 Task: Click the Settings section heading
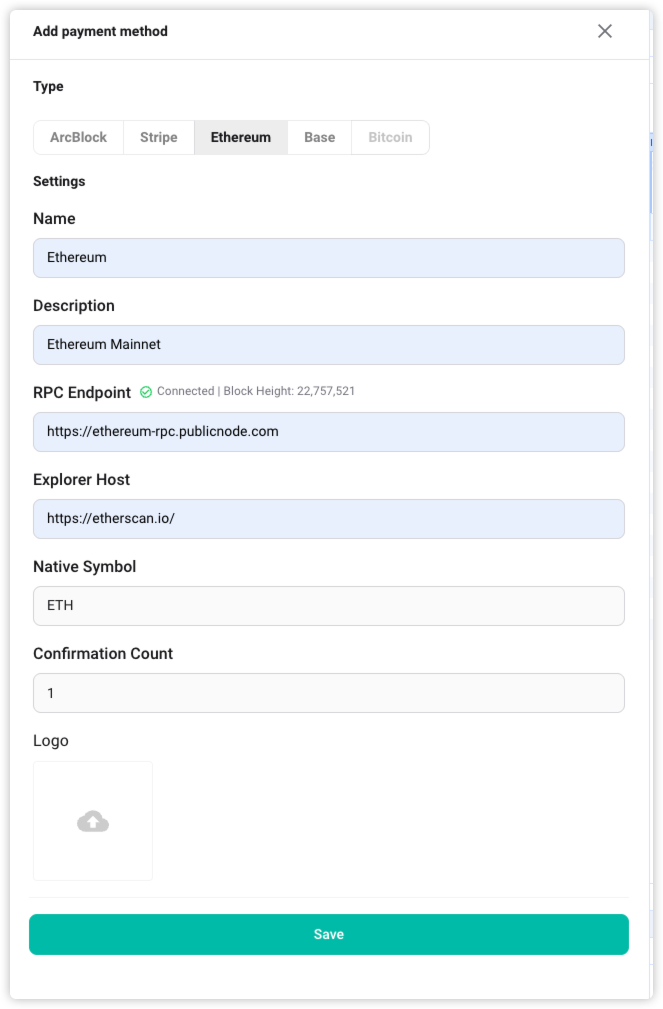tap(59, 181)
